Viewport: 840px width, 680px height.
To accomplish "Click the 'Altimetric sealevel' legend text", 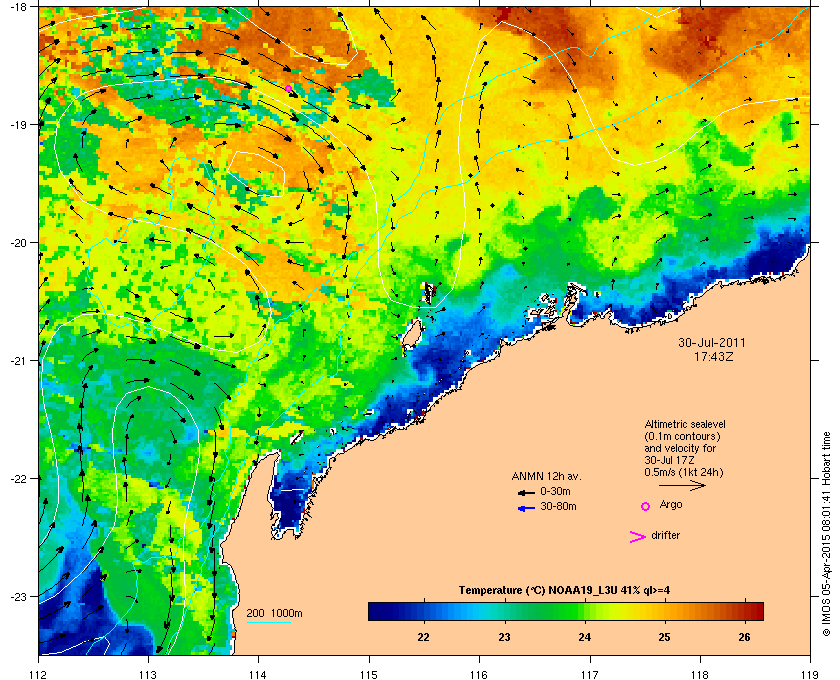I will (685, 424).
